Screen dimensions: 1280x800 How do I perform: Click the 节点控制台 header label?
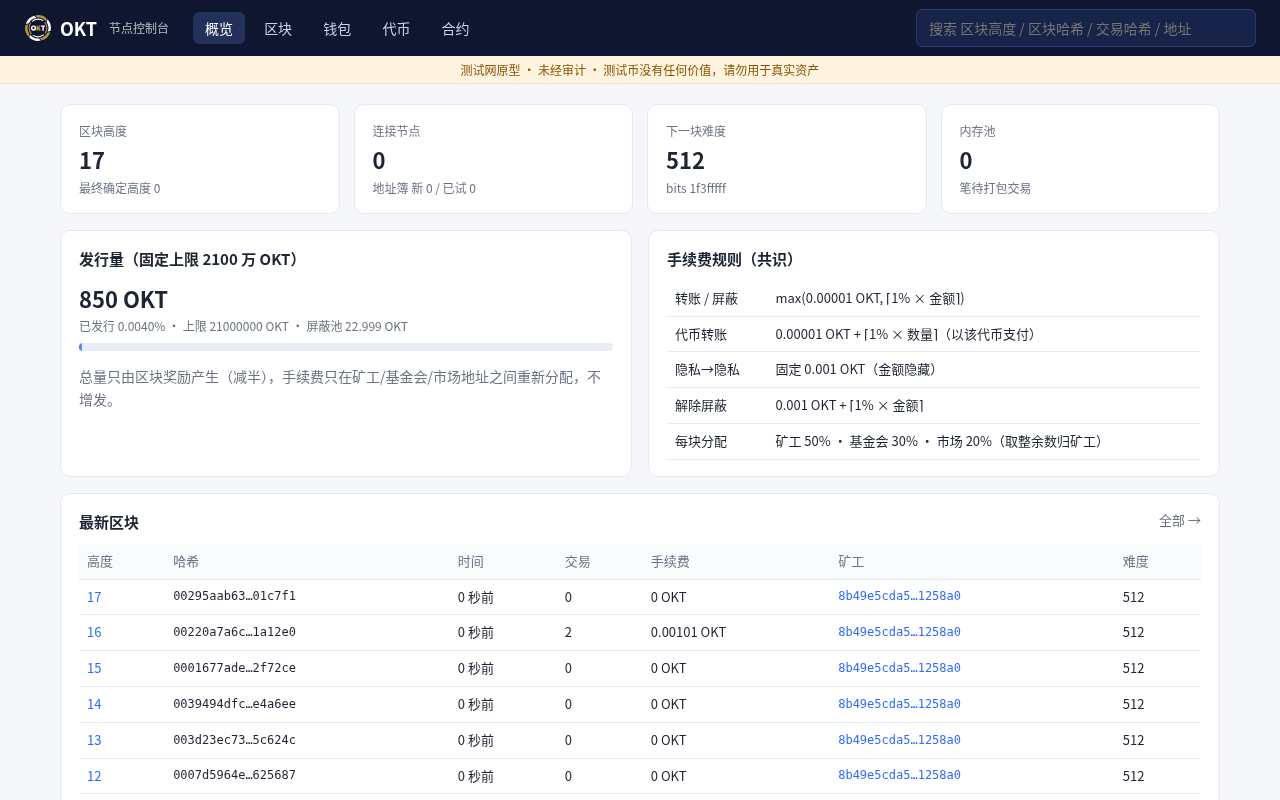click(x=139, y=28)
